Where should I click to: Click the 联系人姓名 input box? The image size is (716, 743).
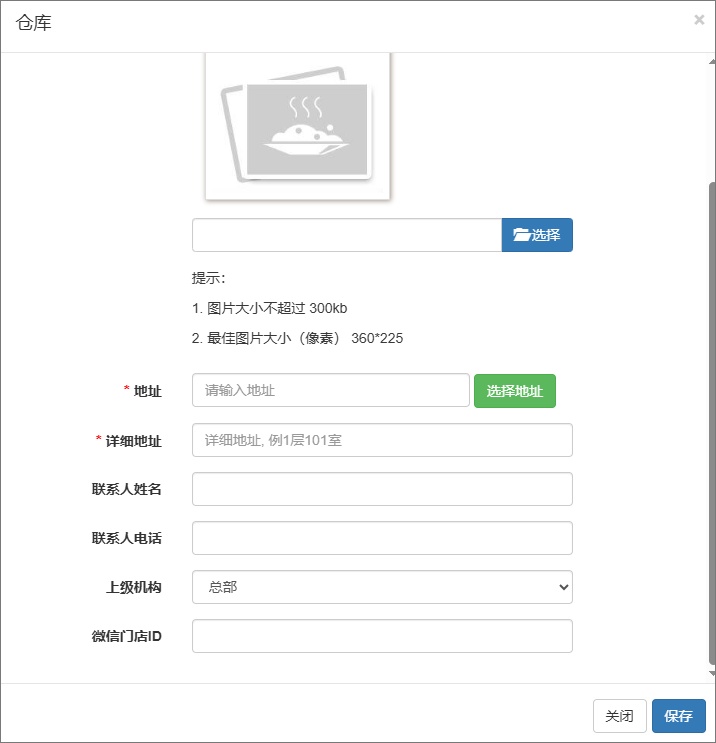(382, 489)
